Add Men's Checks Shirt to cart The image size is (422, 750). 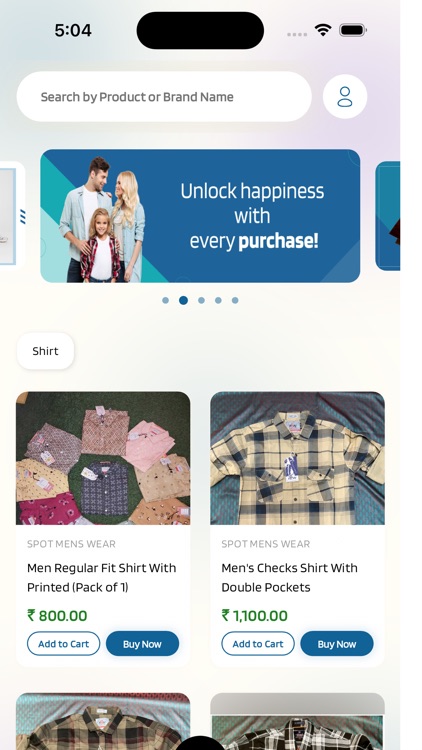[x=258, y=644]
